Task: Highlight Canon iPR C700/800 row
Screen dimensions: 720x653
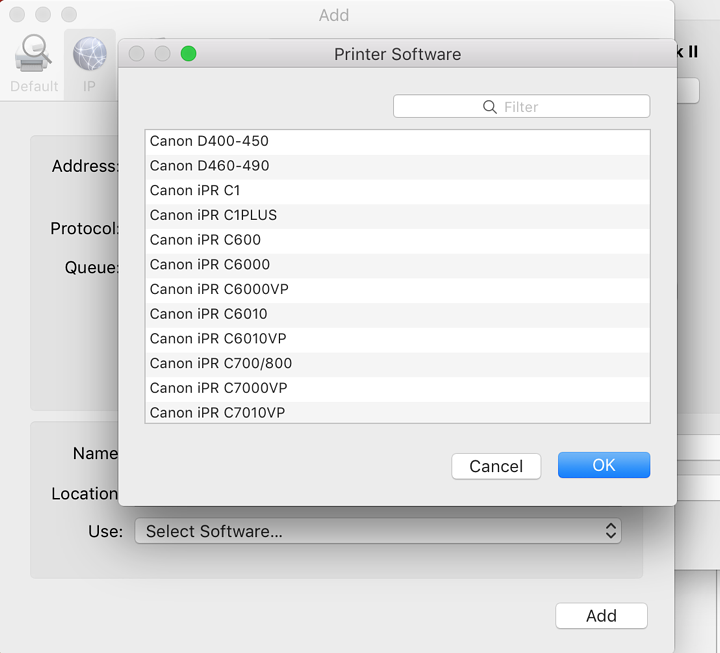Action: [x=397, y=364]
